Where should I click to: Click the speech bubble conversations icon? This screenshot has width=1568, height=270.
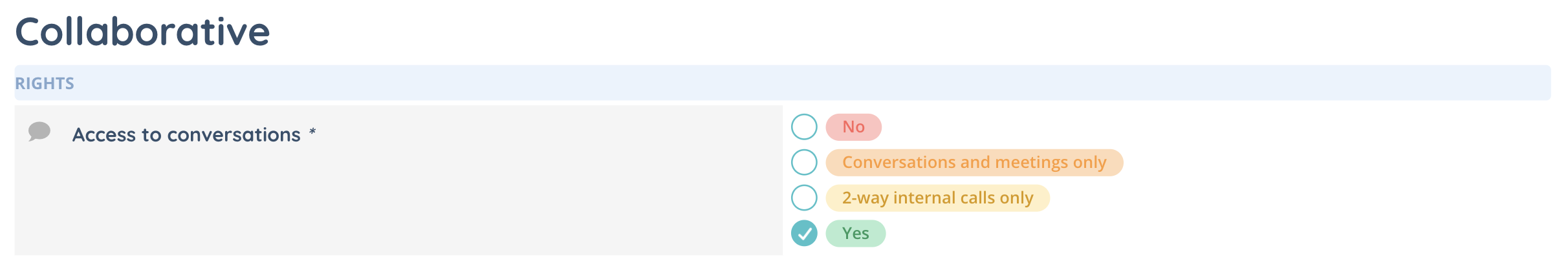click(x=39, y=132)
